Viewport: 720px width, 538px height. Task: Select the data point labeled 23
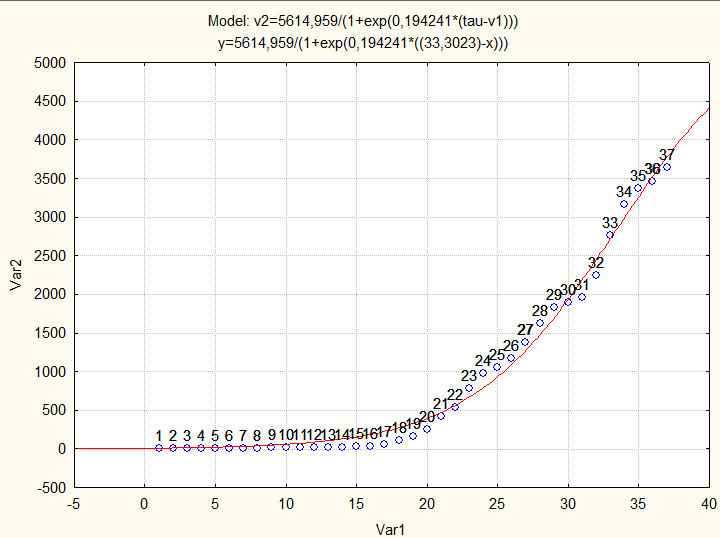(469, 388)
